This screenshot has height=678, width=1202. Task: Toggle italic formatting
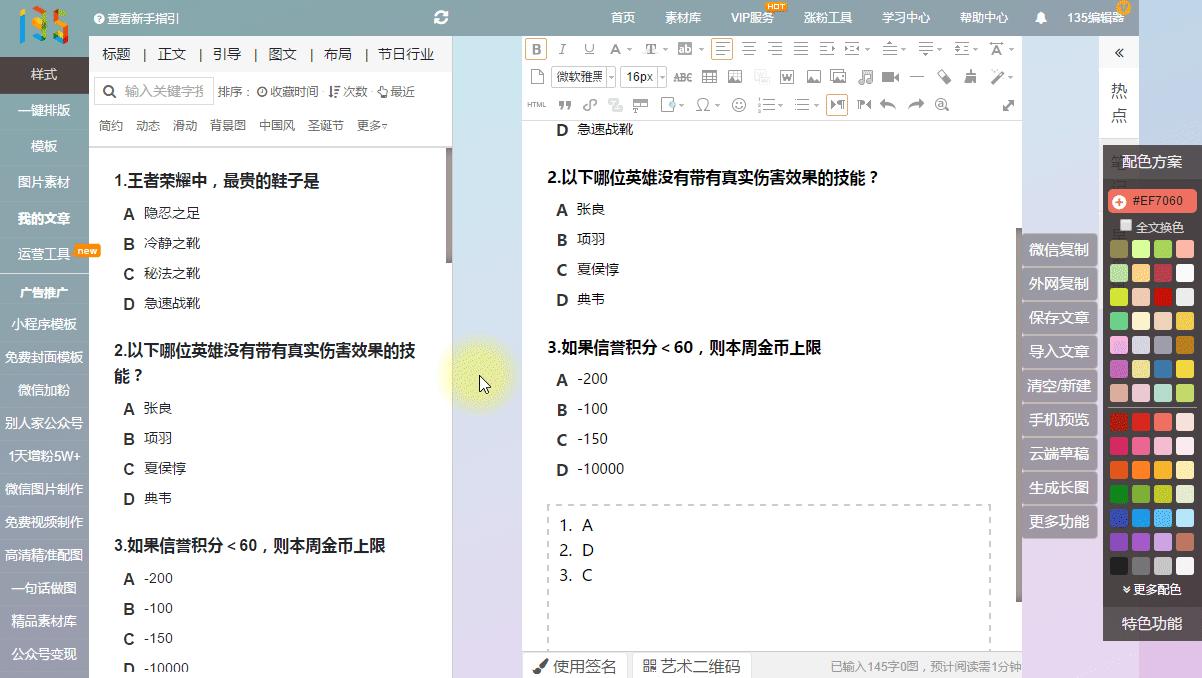click(562, 48)
